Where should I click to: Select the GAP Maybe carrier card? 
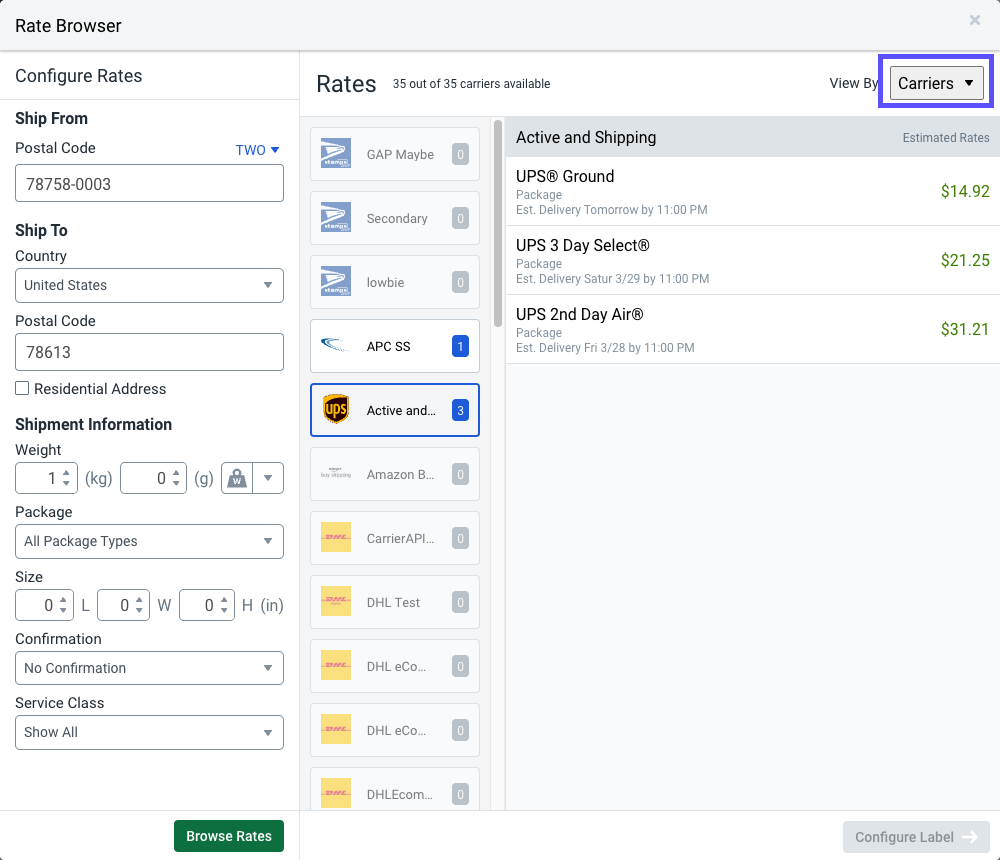coord(395,154)
